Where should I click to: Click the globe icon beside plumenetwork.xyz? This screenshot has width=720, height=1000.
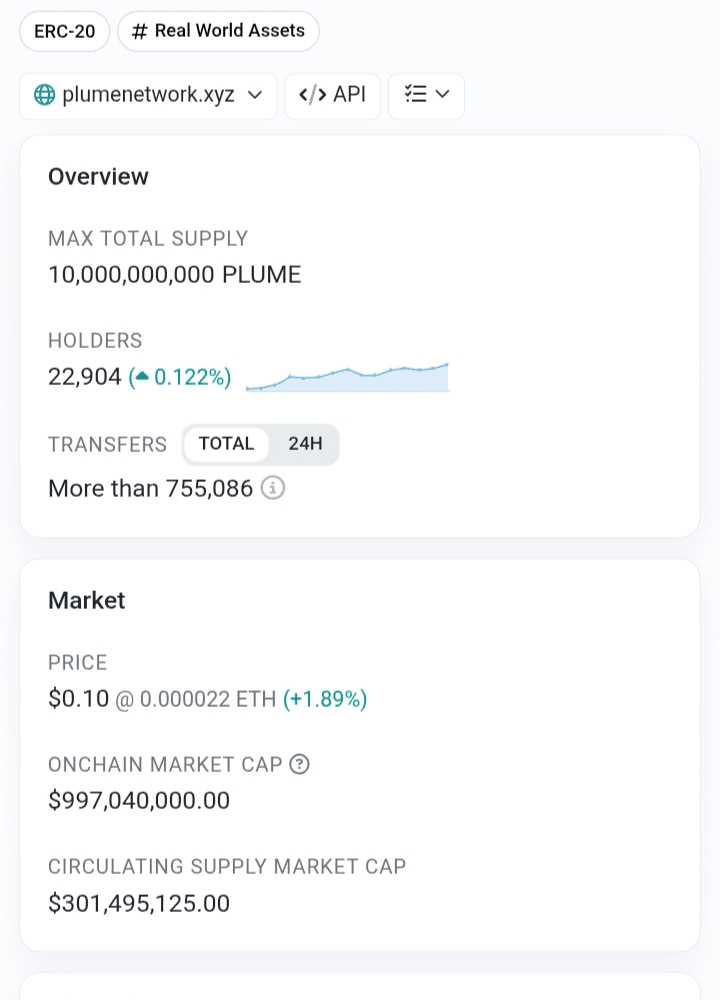[x=44, y=95]
